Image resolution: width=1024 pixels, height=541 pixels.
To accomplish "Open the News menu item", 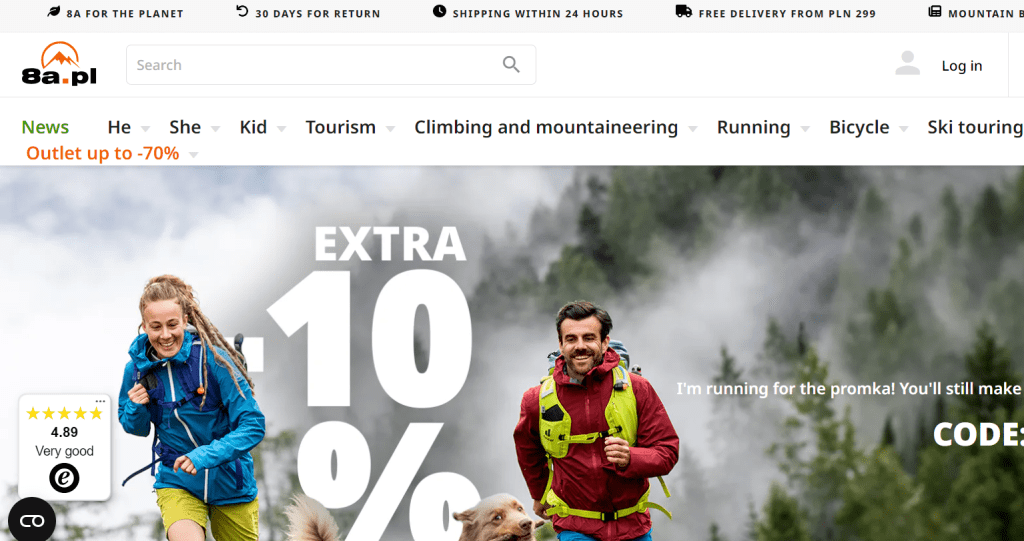I will [x=45, y=127].
